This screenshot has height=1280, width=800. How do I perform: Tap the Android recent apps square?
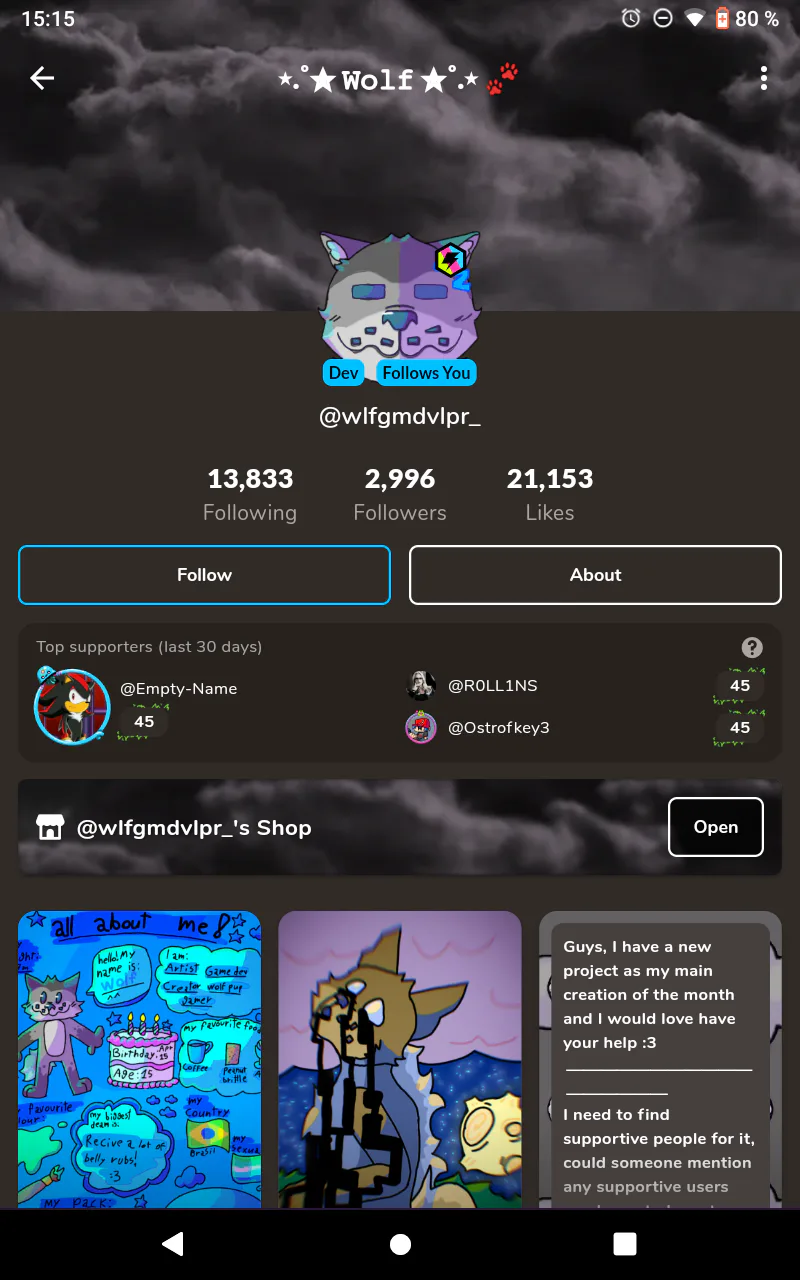(x=625, y=1243)
